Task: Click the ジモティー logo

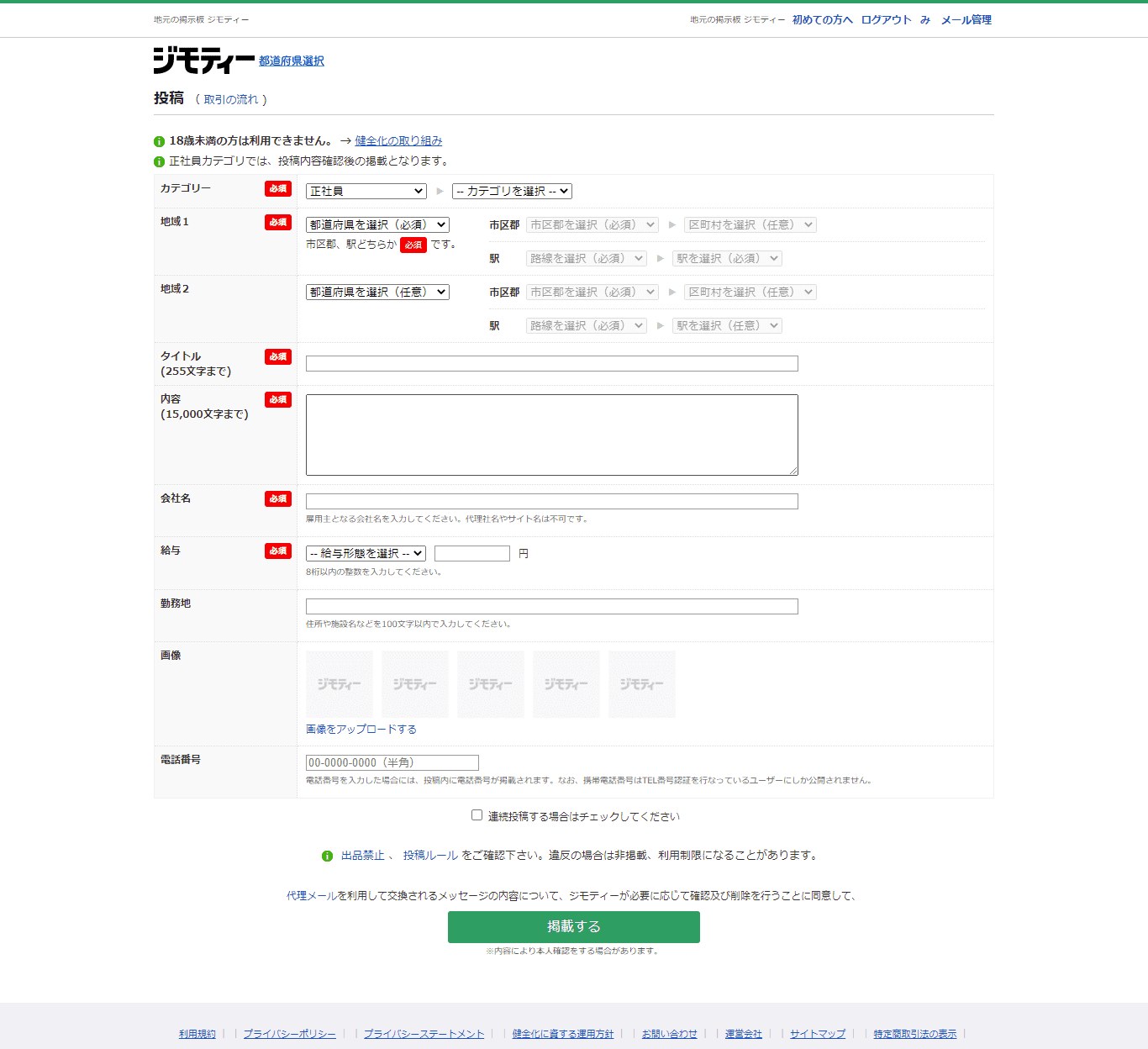Action: pos(204,61)
